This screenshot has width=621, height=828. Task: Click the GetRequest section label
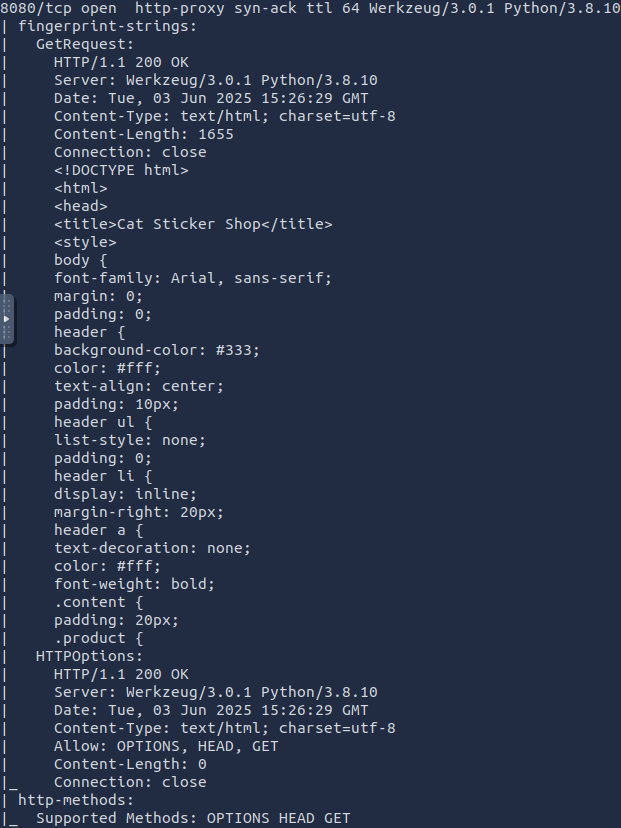[x=84, y=44]
